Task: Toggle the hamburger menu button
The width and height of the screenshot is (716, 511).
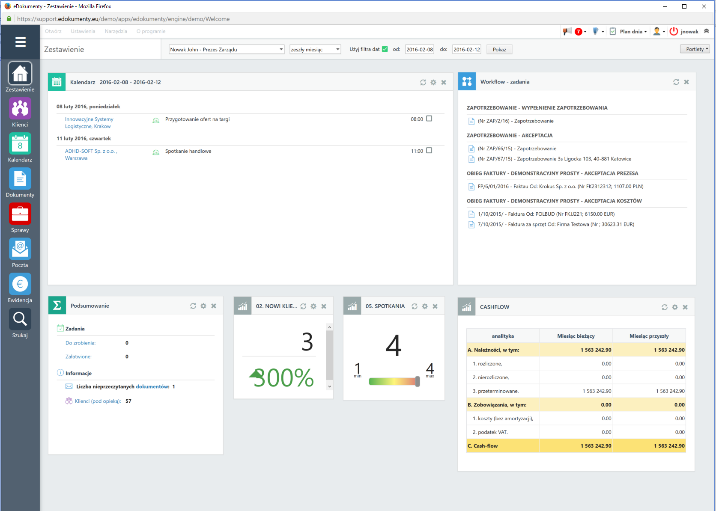Action: tap(20, 42)
